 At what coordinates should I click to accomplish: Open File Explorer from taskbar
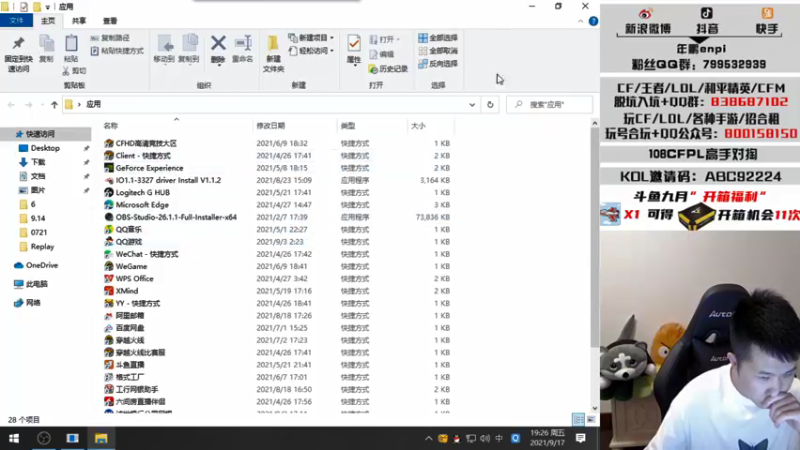pyautogui.click(x=101, y=438)
